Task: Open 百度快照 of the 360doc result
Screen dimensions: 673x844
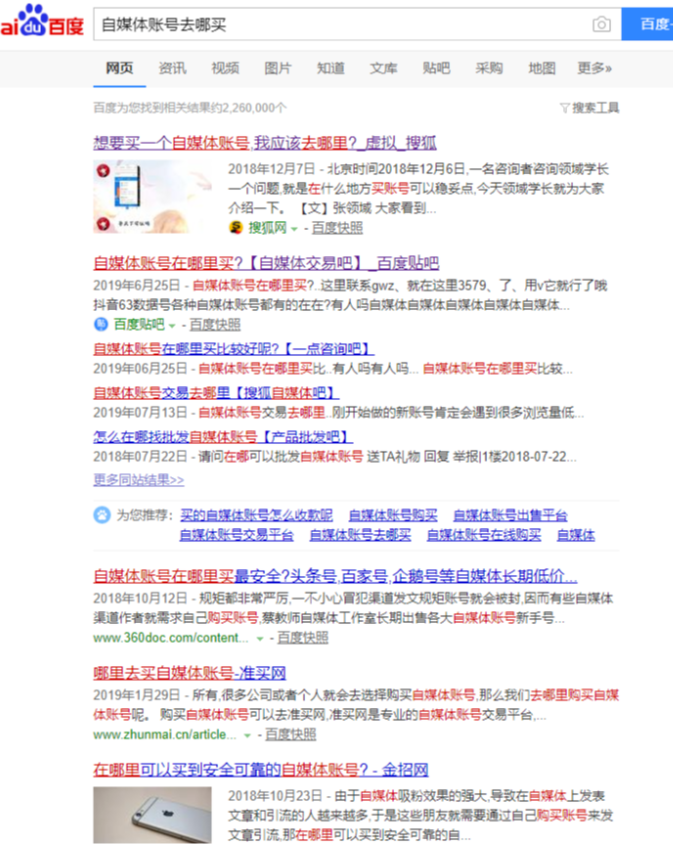Action: point(303,638)
